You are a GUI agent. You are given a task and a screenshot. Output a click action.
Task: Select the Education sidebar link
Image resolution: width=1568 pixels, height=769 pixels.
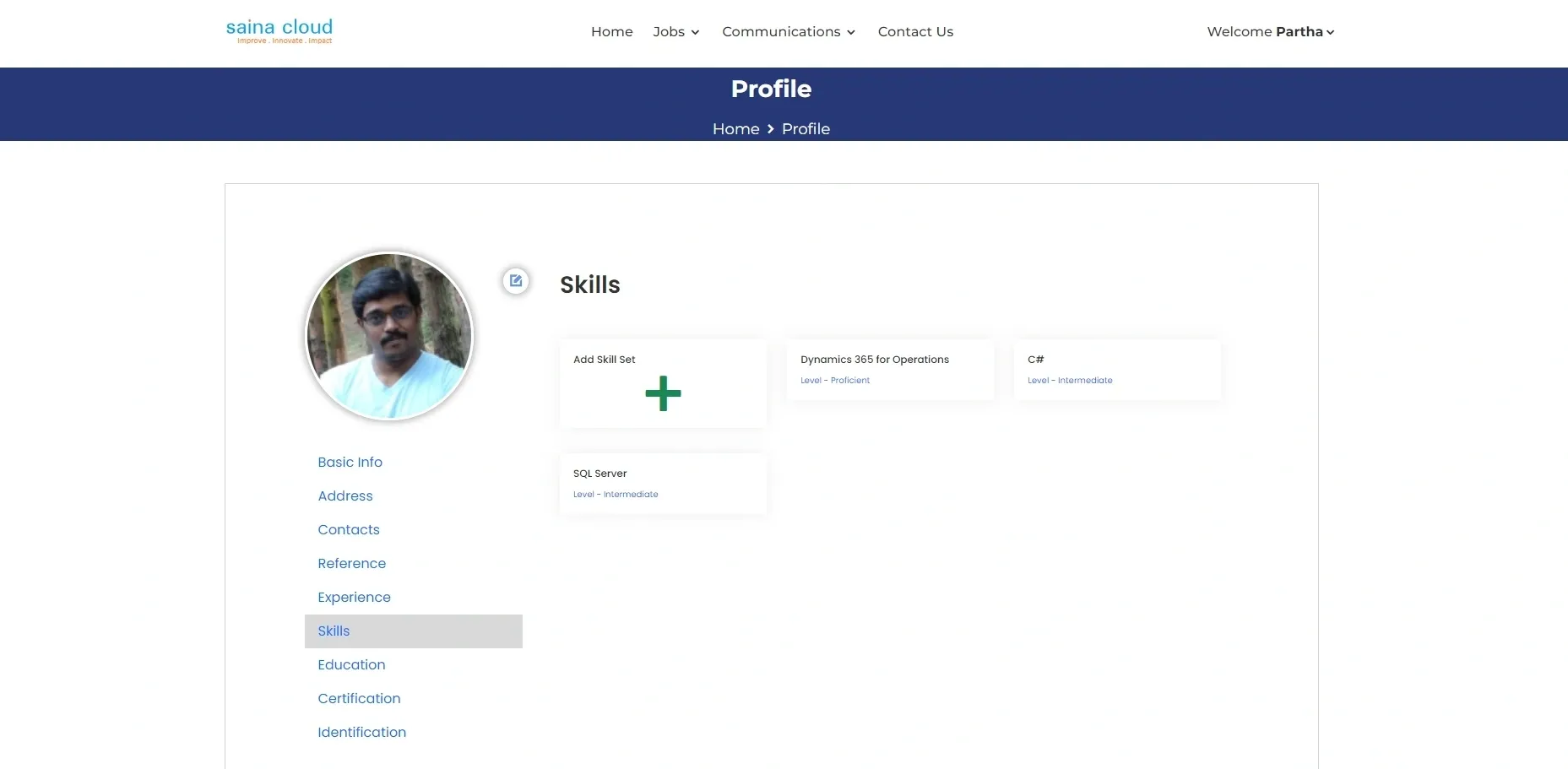click(x=351, y=665)
